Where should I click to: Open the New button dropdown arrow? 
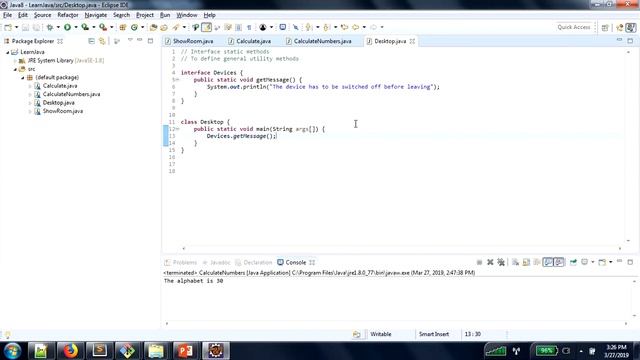(16, 27)
